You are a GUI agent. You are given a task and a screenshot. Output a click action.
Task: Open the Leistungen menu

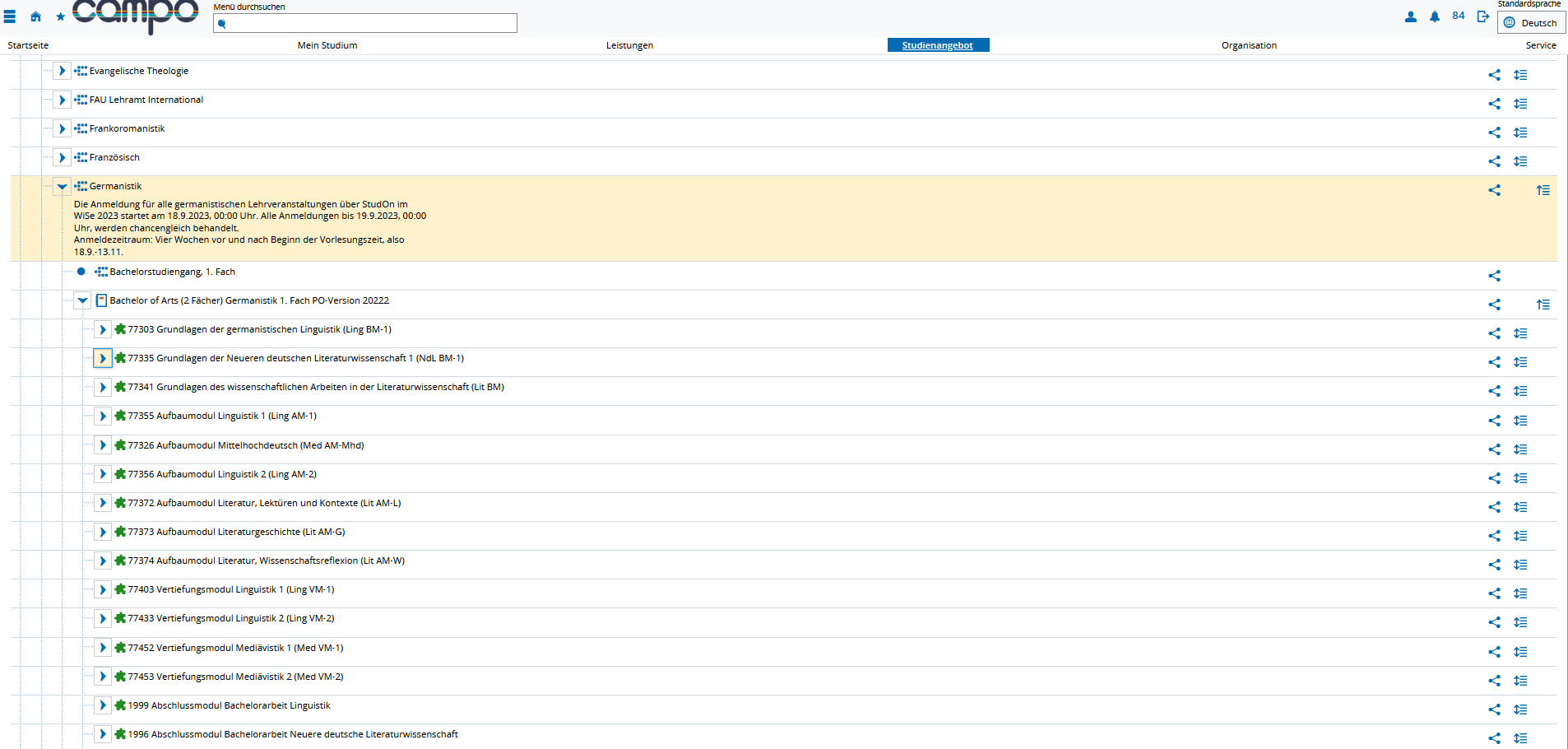pos(629,45)
